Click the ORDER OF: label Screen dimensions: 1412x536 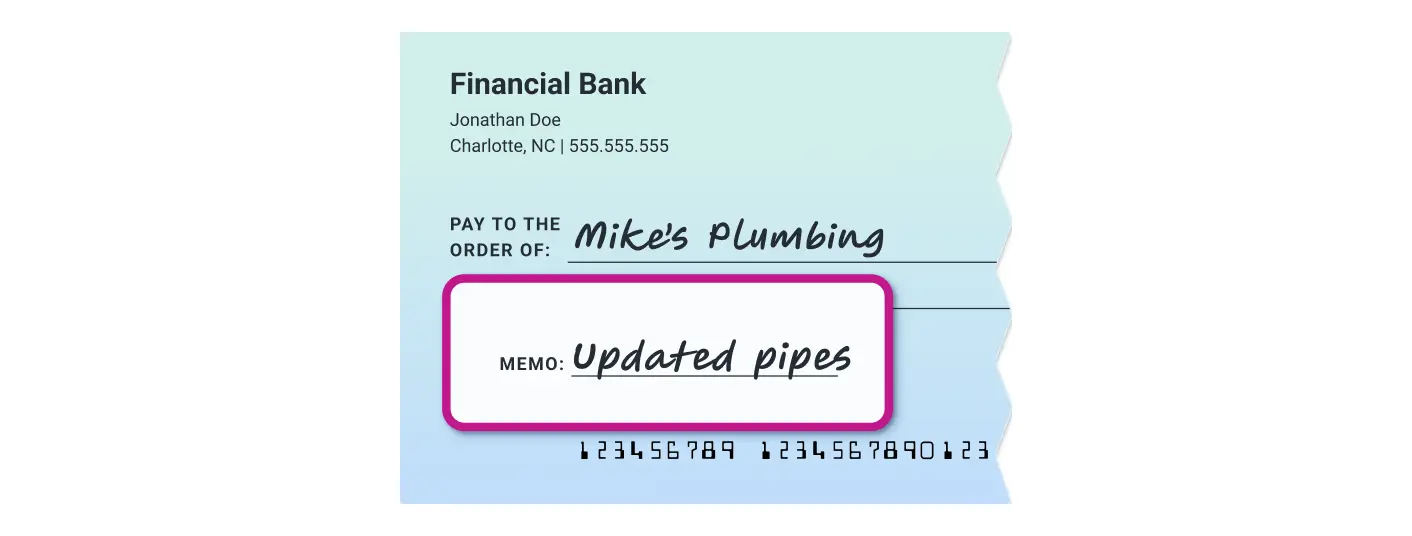click(500, 250)
